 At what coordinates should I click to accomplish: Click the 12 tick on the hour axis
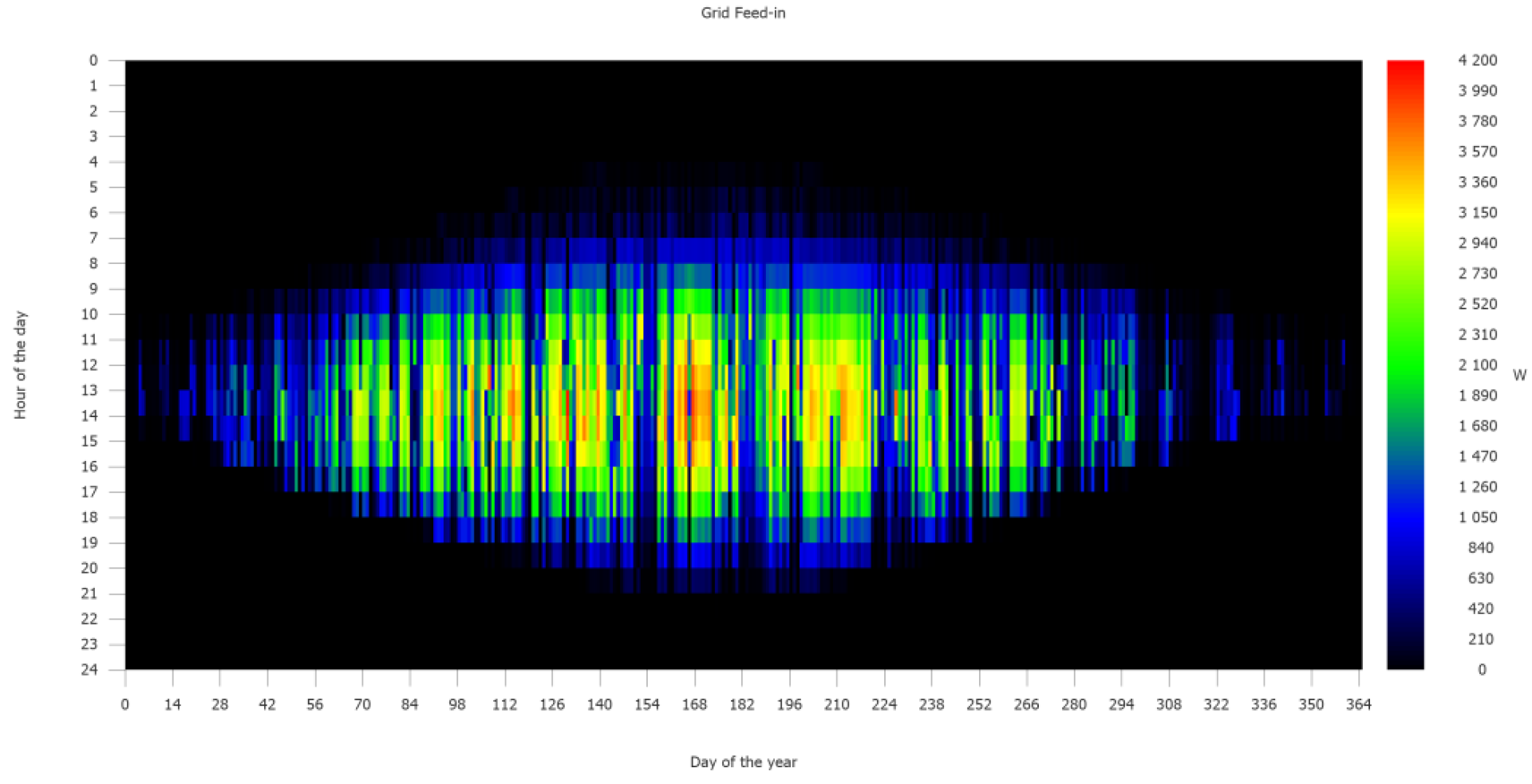89,365
